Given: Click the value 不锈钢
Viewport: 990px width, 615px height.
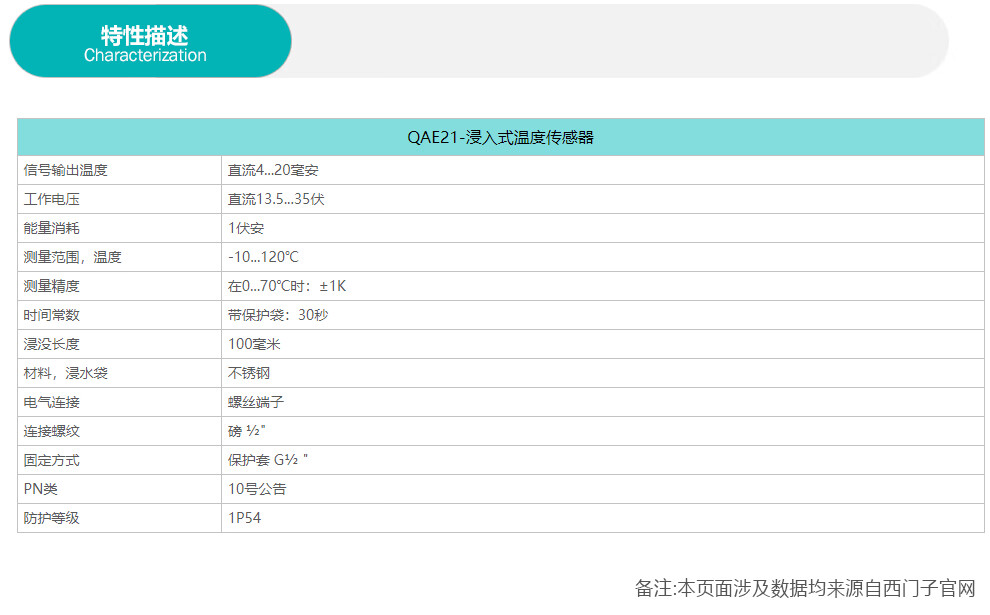Looking at the screenshot, I should [249, 373].
